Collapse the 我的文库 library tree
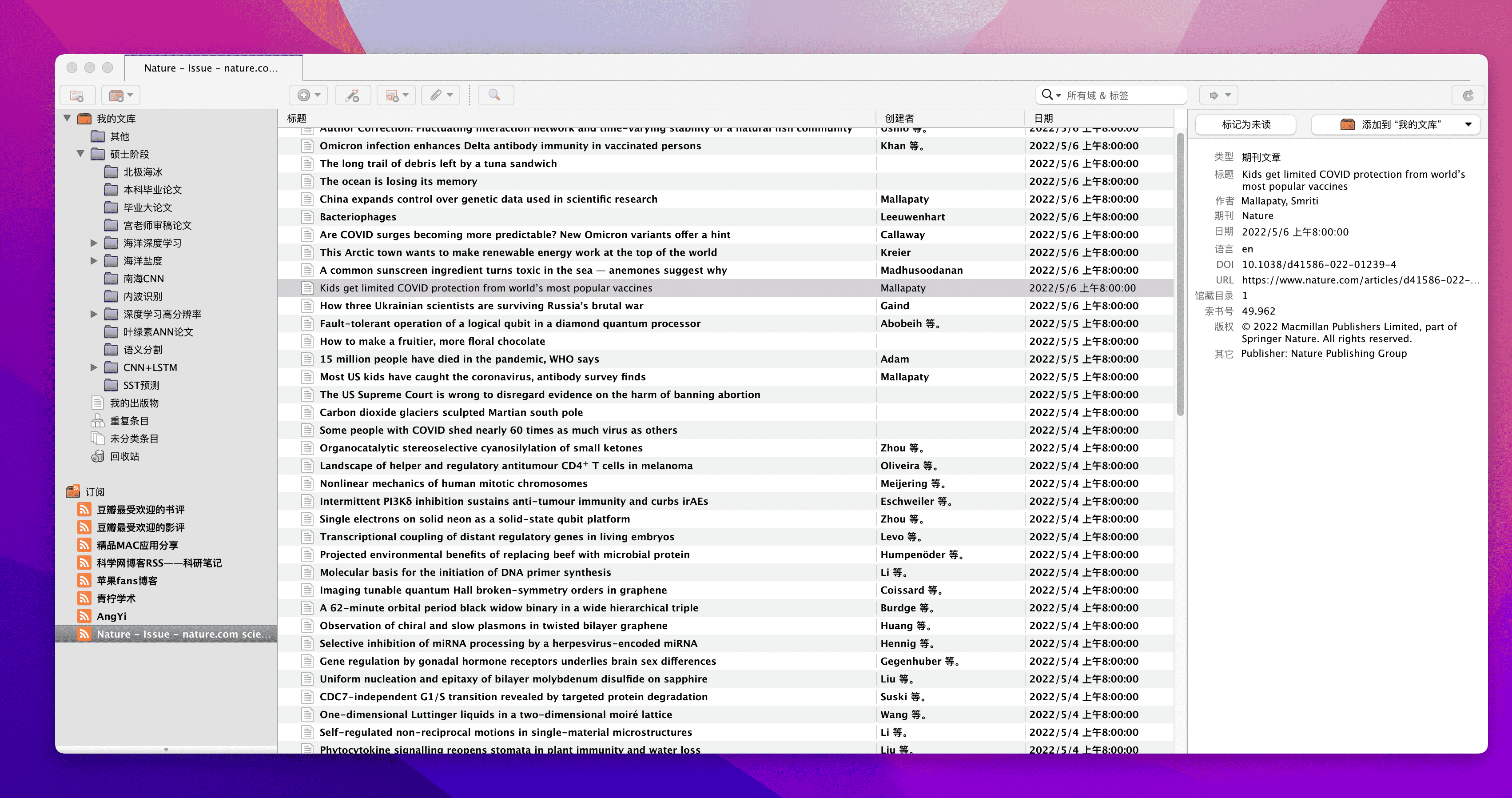The width and height of the screenshot is (1512, 798). click(68, 119)
